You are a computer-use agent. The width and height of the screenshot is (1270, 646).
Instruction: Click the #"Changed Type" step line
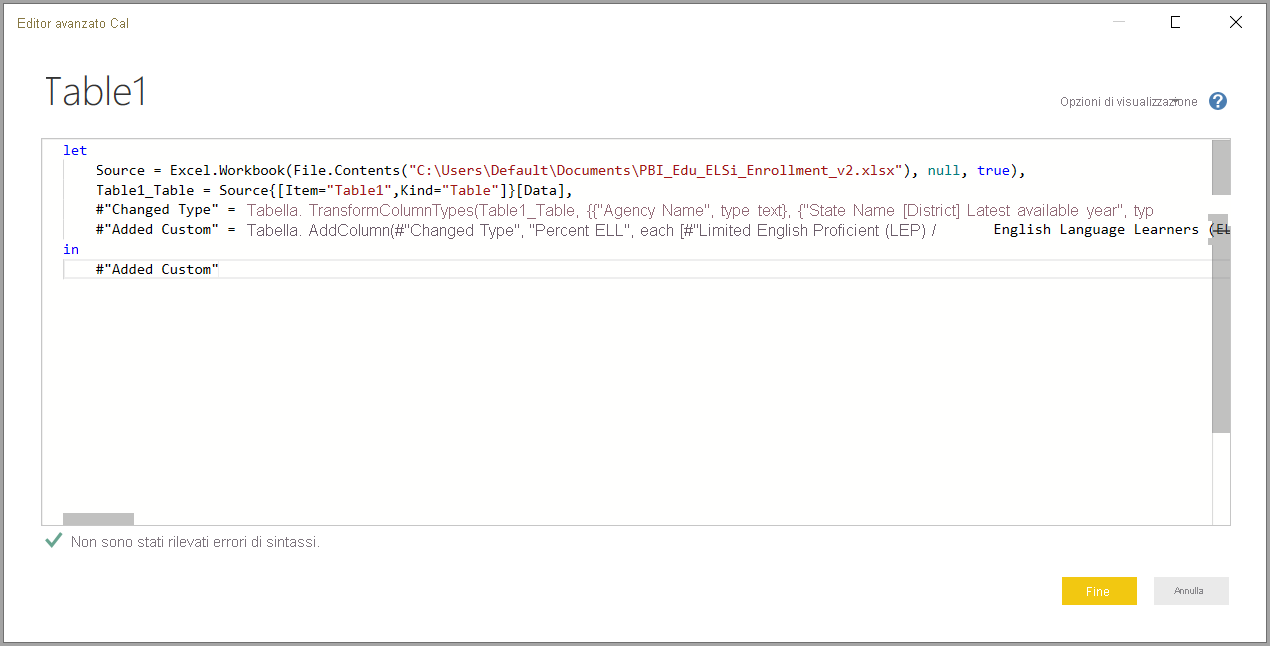(x=625, y=210)
